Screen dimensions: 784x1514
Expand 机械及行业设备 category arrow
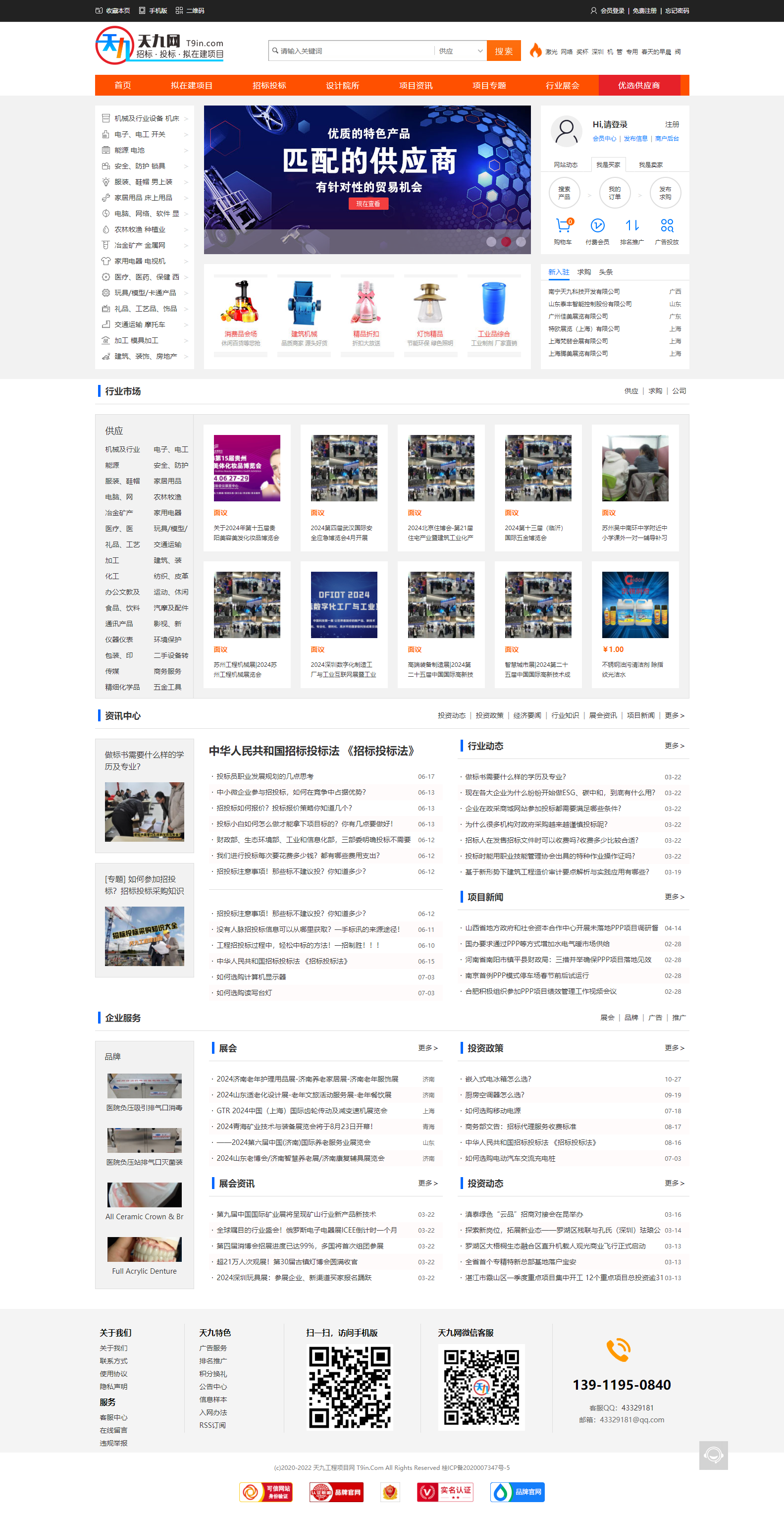pos(186,119)
